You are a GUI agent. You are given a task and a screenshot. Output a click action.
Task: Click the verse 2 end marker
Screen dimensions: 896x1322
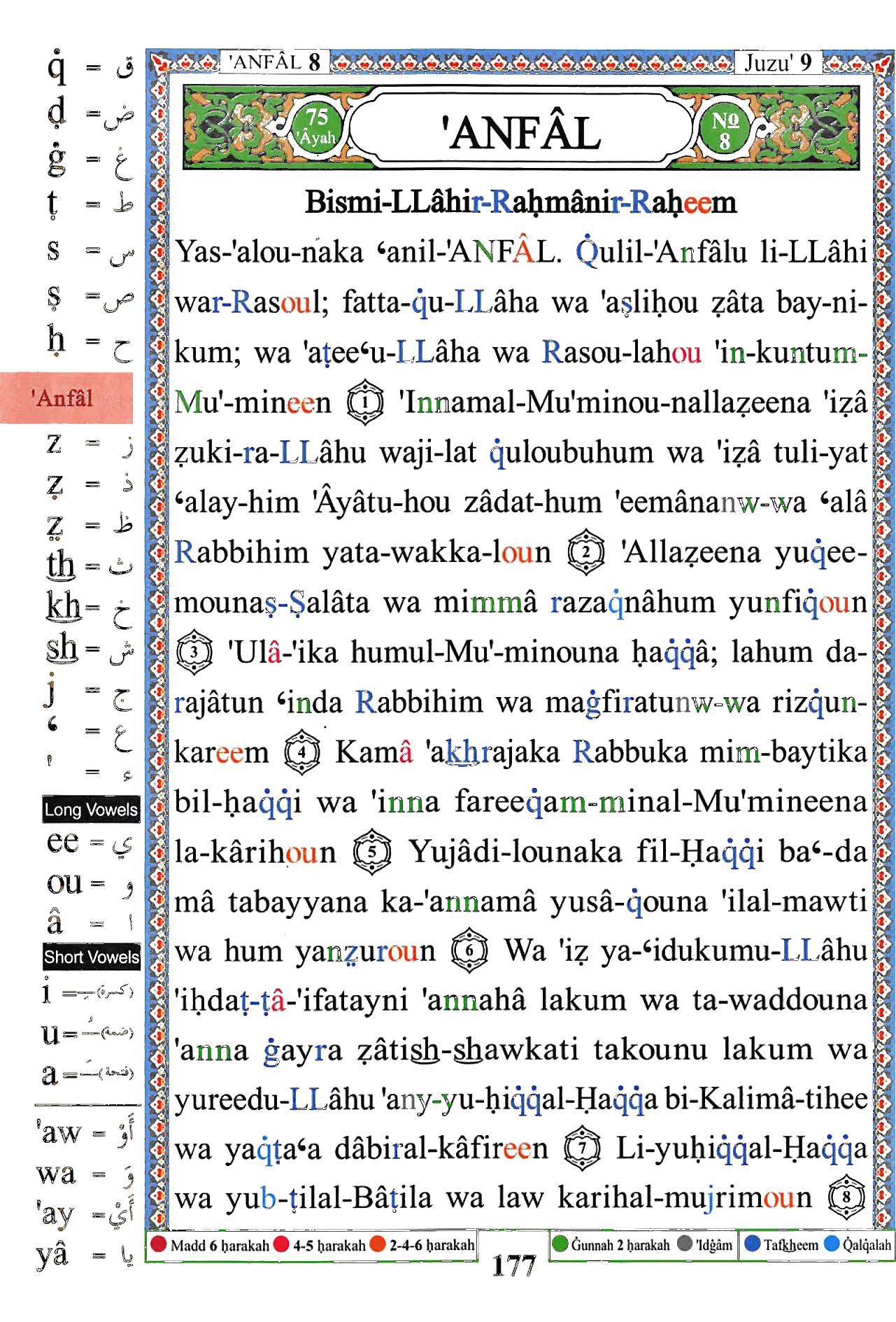tap(586, 552)
